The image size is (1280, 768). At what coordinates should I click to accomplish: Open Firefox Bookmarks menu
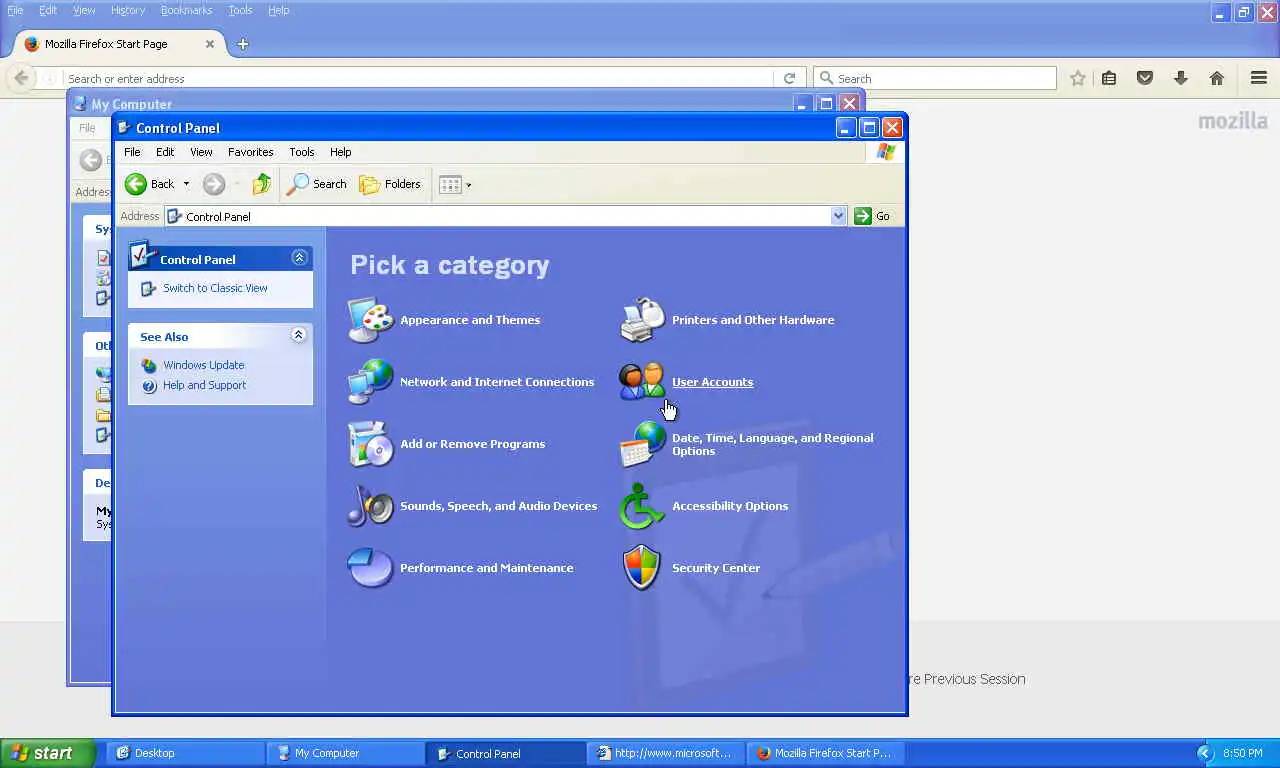coord(186,10)
